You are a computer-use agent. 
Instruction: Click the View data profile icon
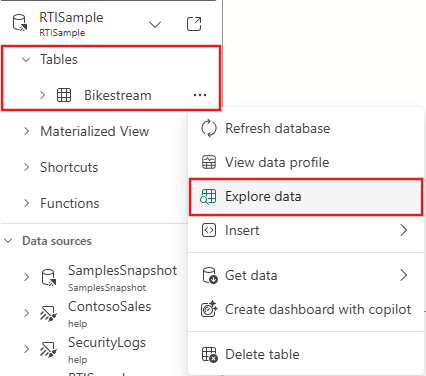tap(209, 162)
